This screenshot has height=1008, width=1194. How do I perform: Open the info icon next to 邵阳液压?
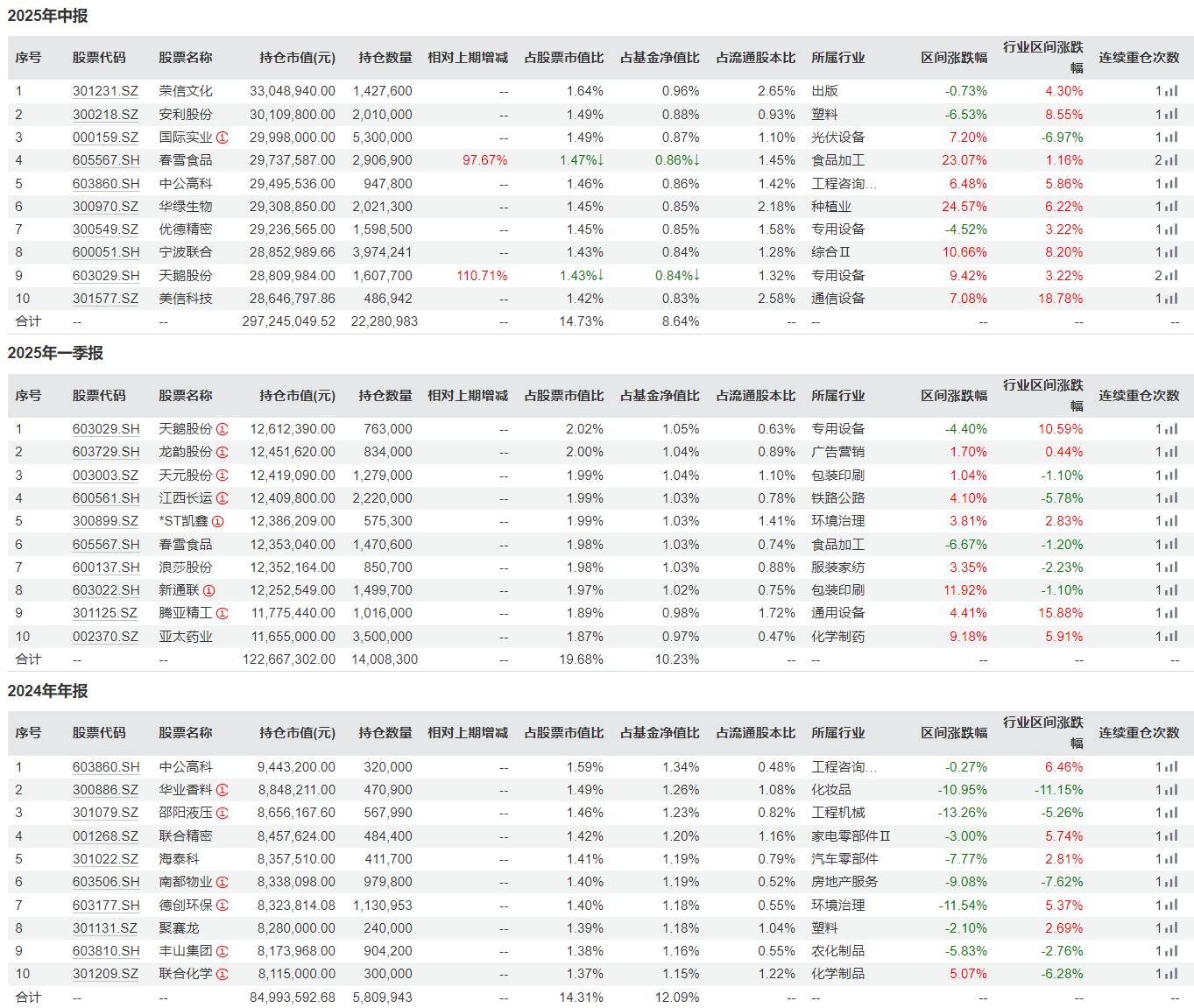(x=223, y=813)
